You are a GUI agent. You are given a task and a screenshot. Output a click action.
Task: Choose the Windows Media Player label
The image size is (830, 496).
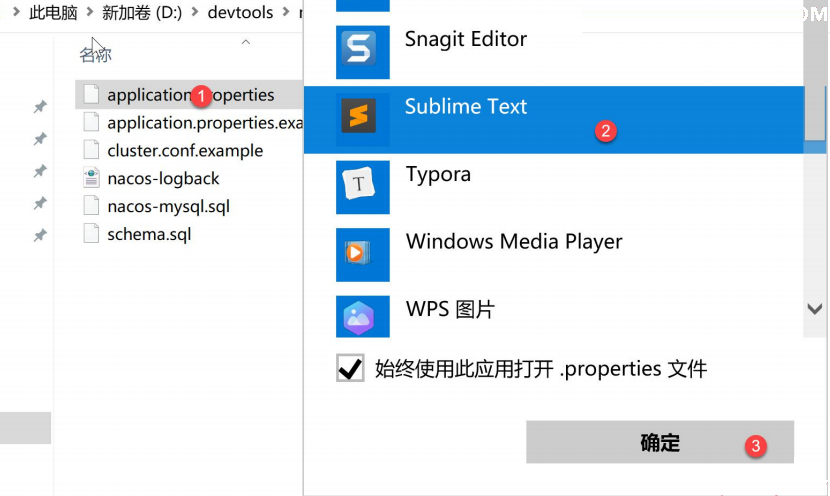[x=514, y=242]
